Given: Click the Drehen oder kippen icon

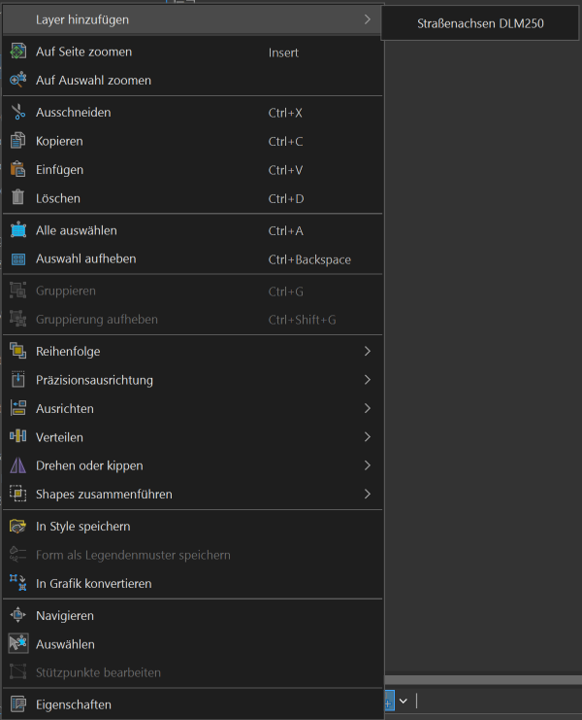Looking at the screenshot, I should pos(18,465).
